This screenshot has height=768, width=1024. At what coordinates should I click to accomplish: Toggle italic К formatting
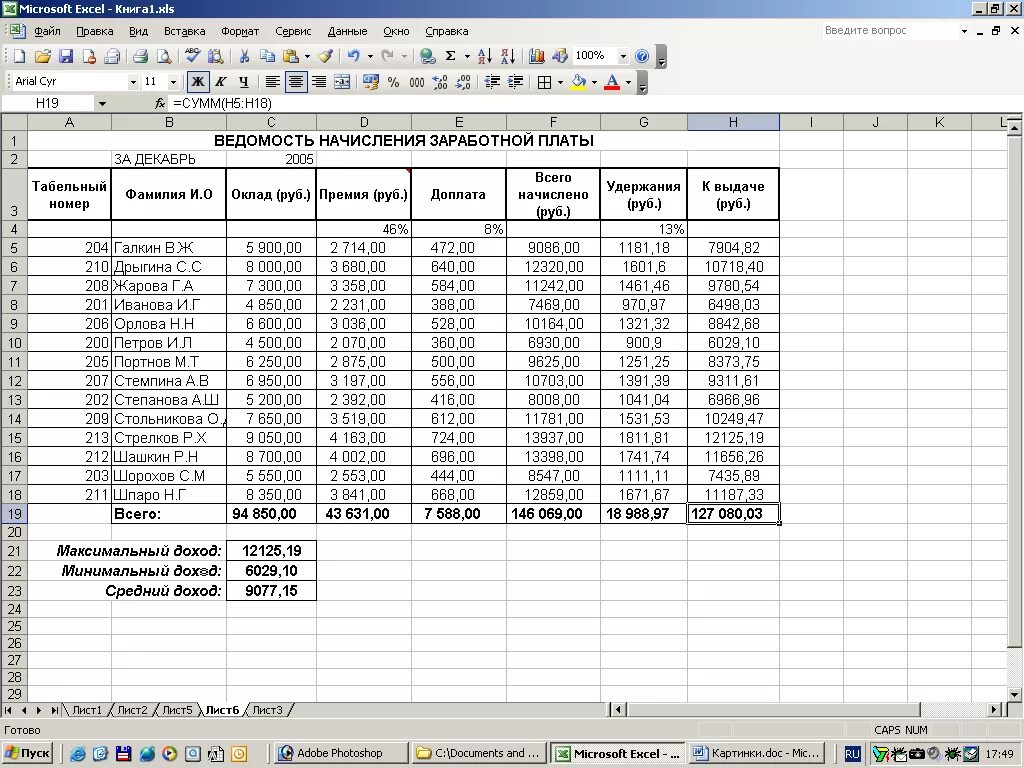[x=221, y=82]
